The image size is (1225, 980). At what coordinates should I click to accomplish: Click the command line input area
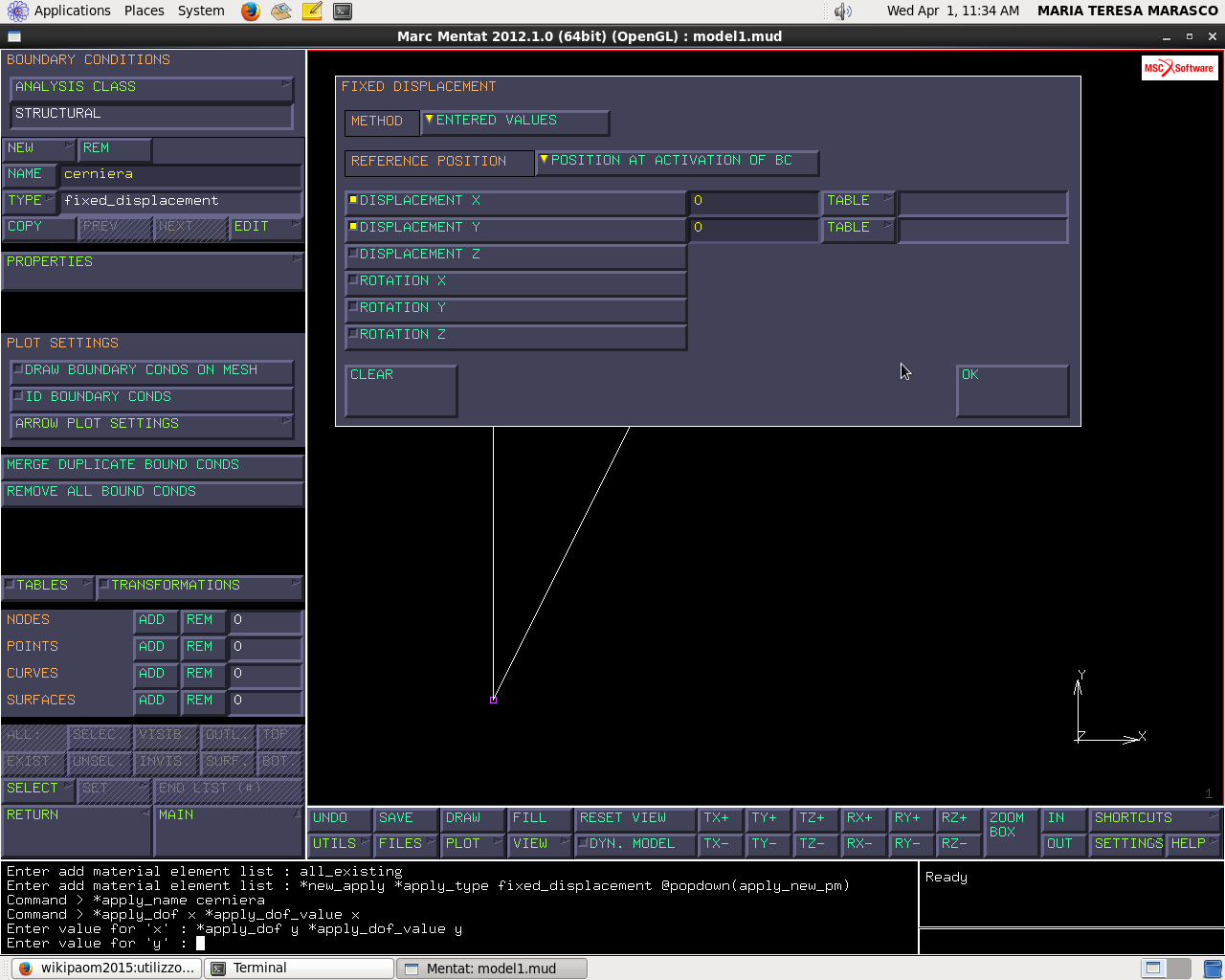pos(459,944)
